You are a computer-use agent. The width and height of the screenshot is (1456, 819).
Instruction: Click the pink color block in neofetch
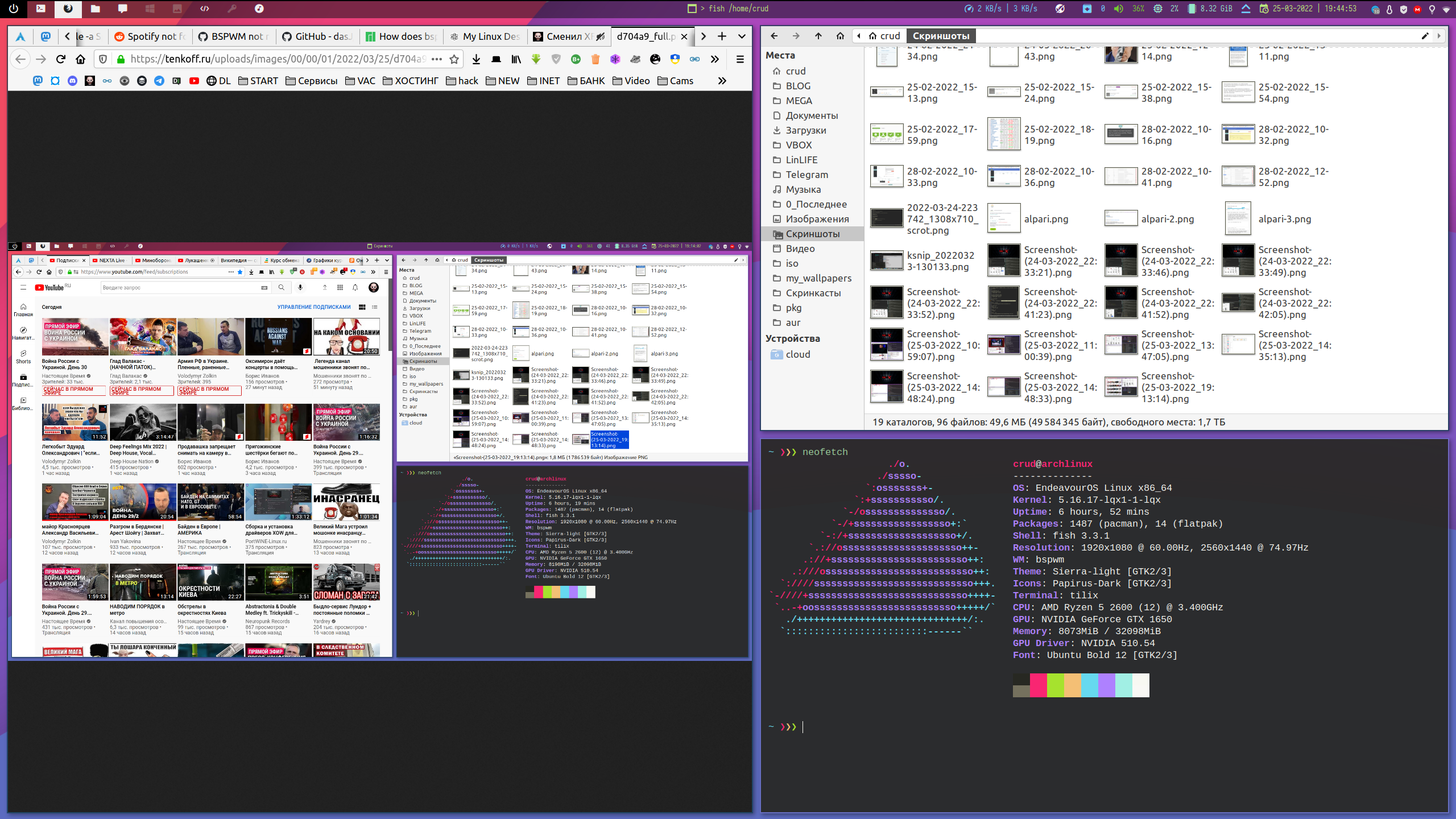[x=1038, y=685]
